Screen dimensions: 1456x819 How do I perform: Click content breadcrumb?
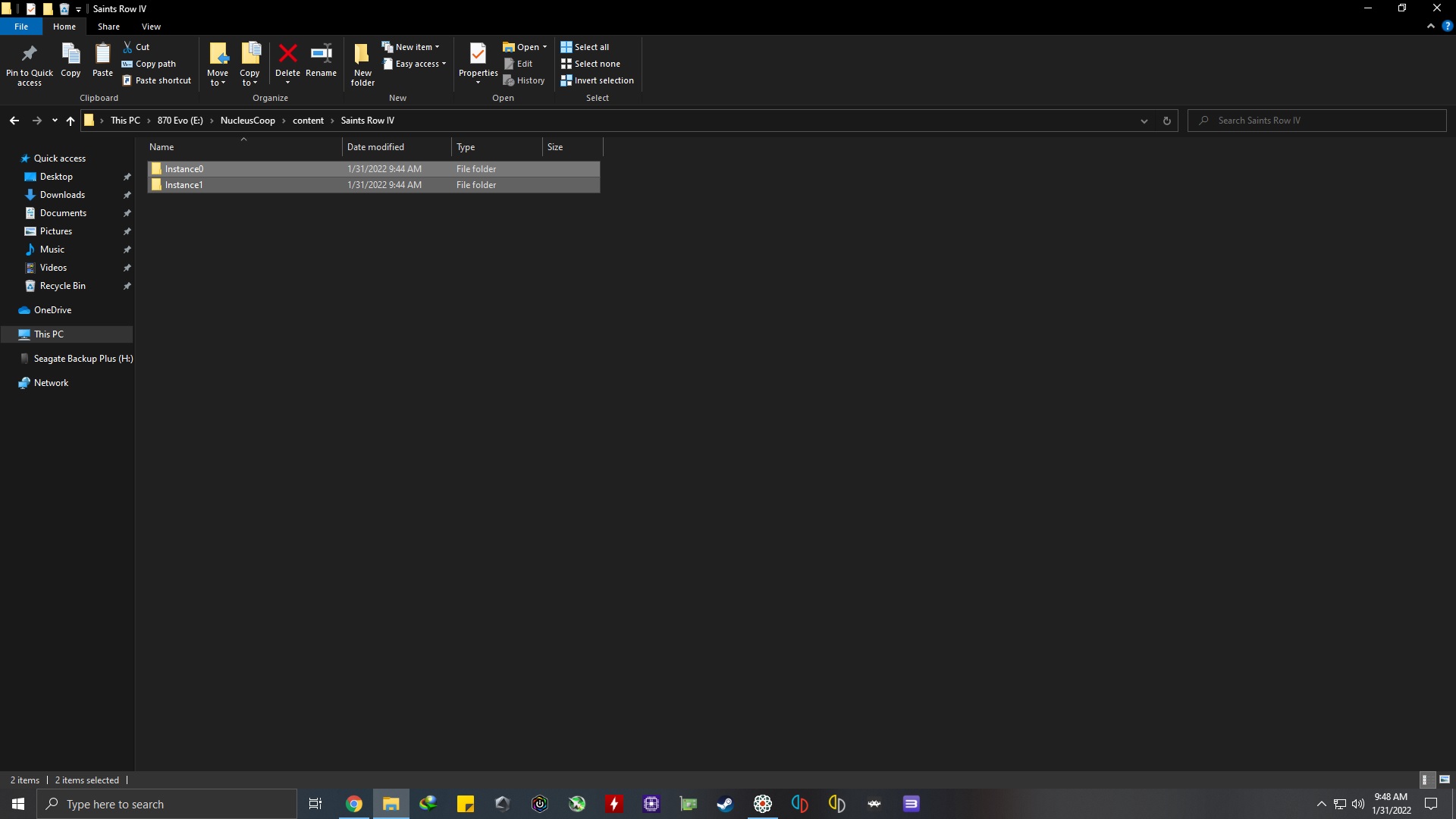coord(308,121)
